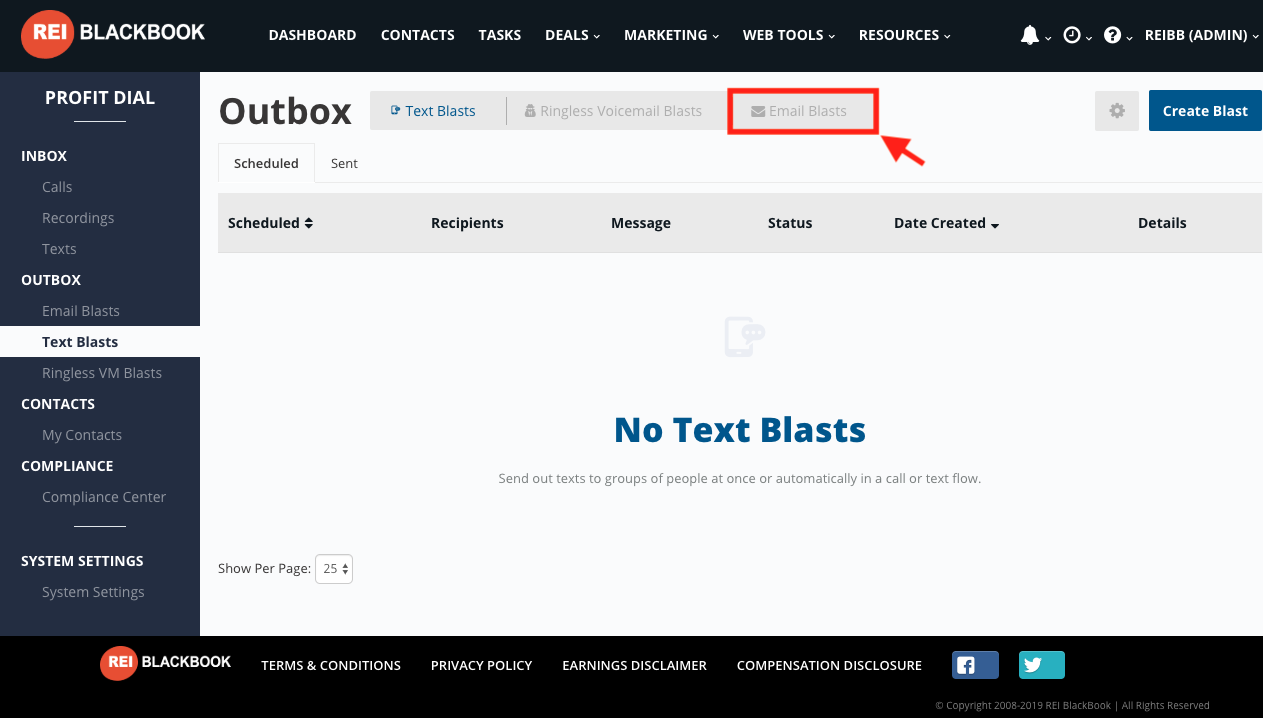The width and height of the screenshot is (1263, 718).
Task: Open Terms & Conditions footer link
Action: 331,665
